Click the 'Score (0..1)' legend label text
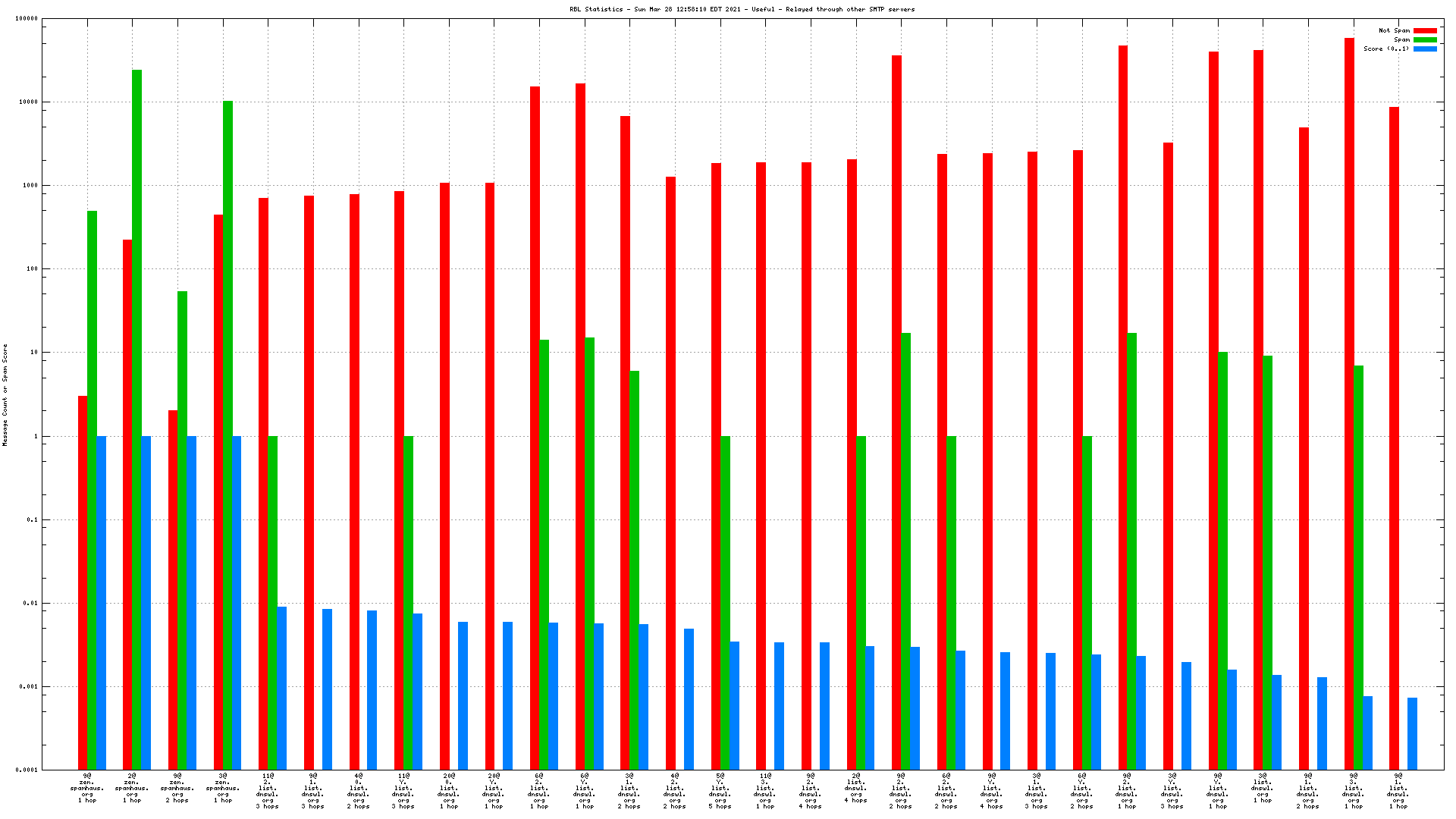The width and height of the screenshot is (1456, 819). coord(1386,49)
